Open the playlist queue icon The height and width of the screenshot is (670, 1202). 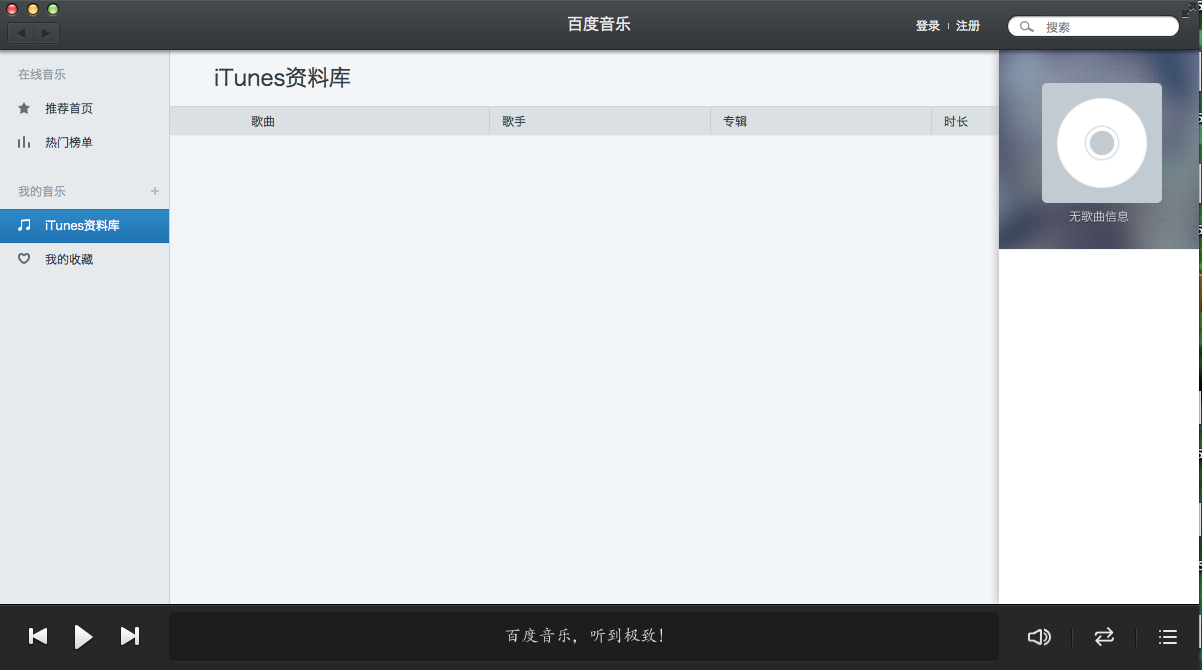[1167, 637]
